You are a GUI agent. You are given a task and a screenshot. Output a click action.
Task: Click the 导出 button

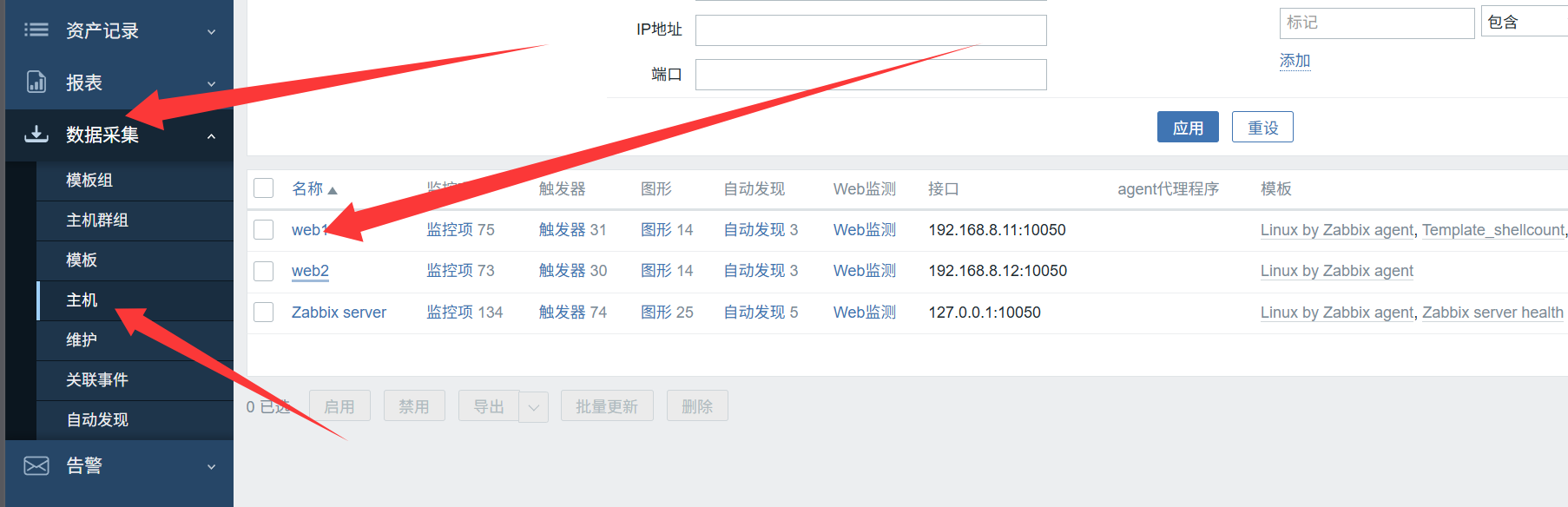point(489,406)
